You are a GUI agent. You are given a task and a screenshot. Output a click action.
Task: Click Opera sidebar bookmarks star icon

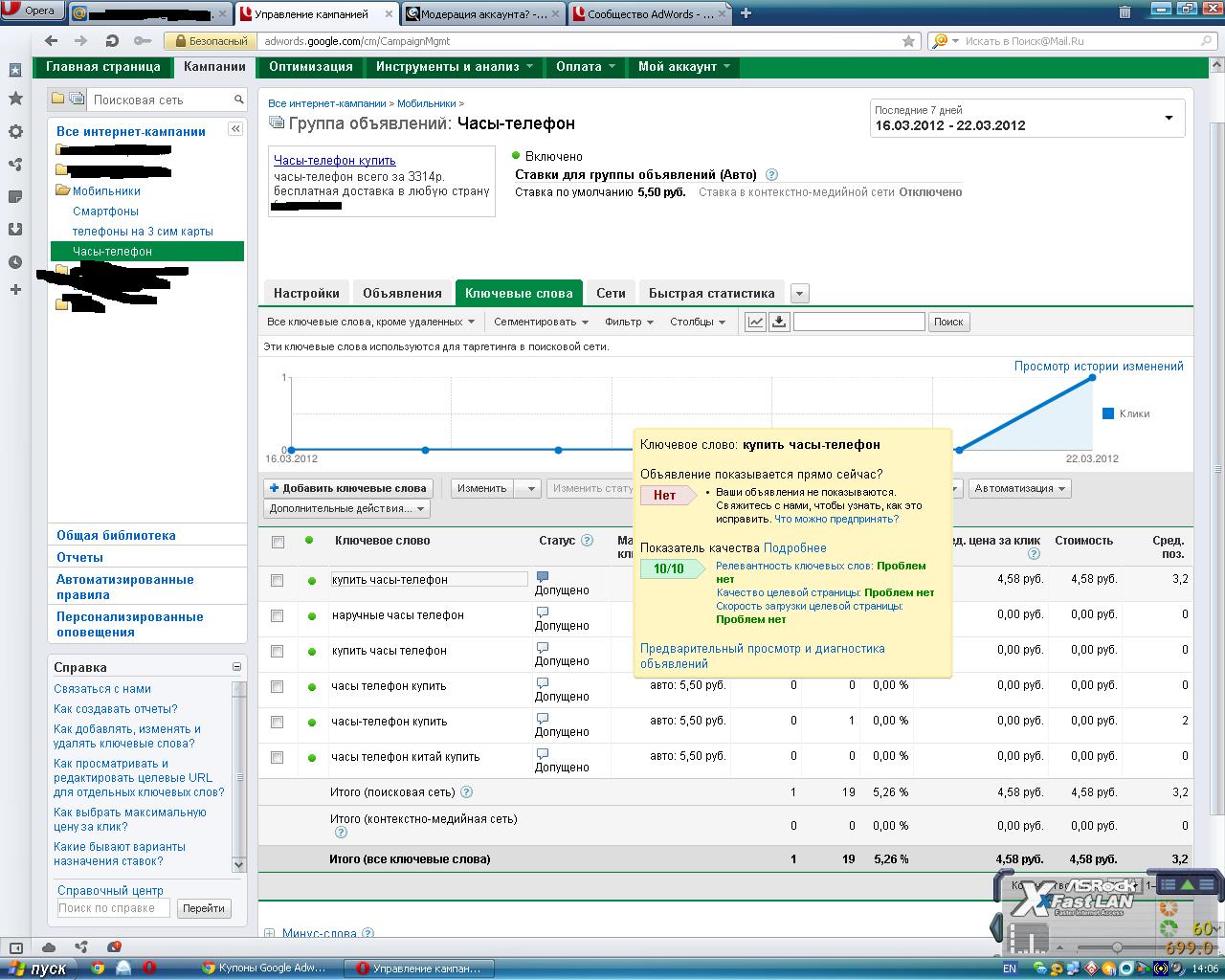[x=15, y=99]
